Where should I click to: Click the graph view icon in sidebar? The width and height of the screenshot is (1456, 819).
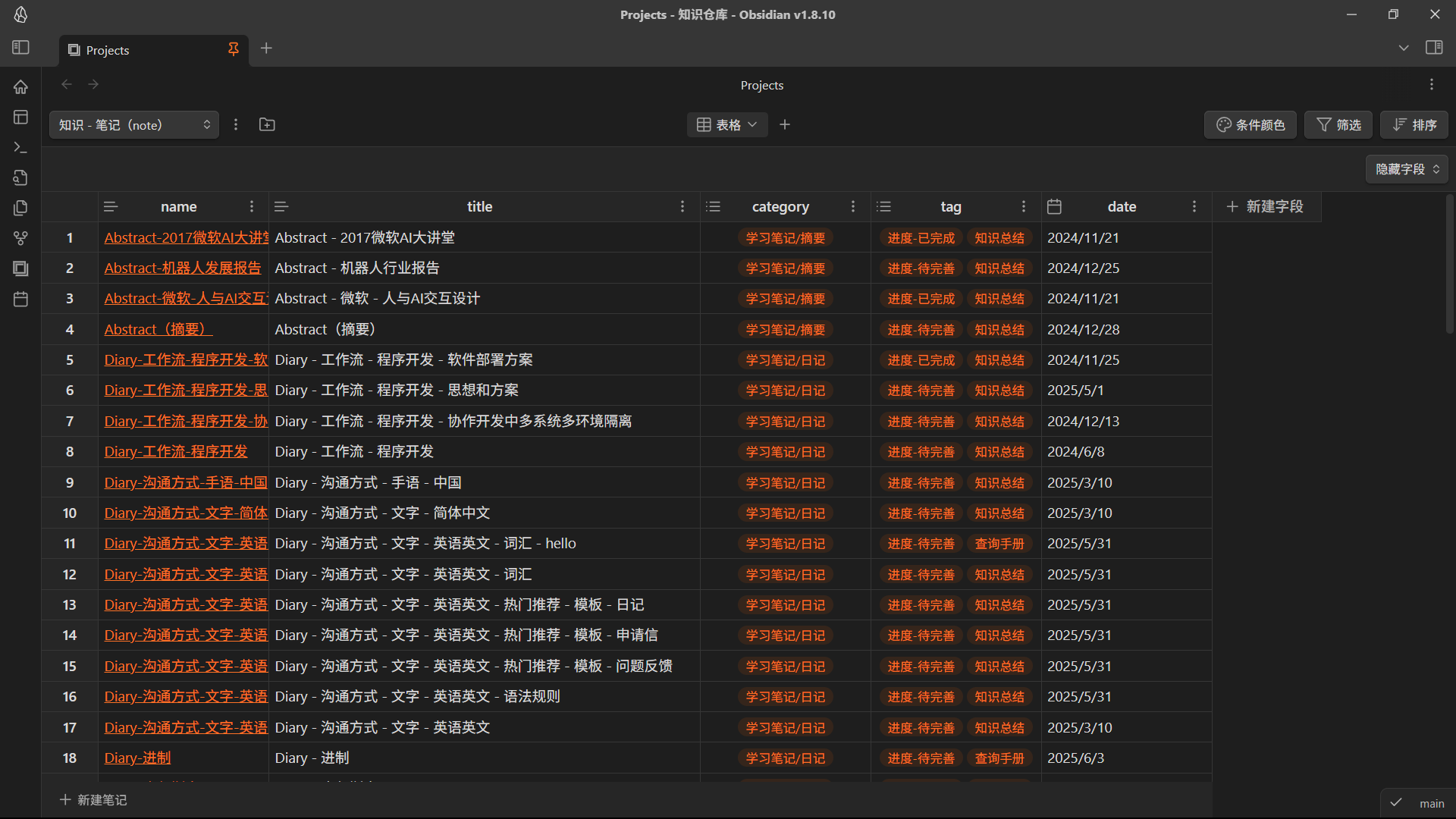click(x=20, y=238)
